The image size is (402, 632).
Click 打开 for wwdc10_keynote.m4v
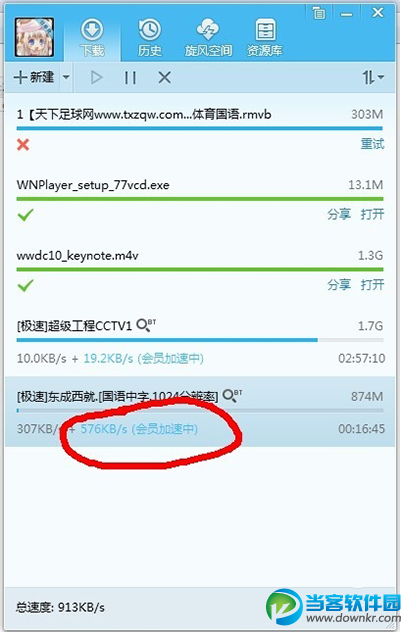click(x=372, y=285)
